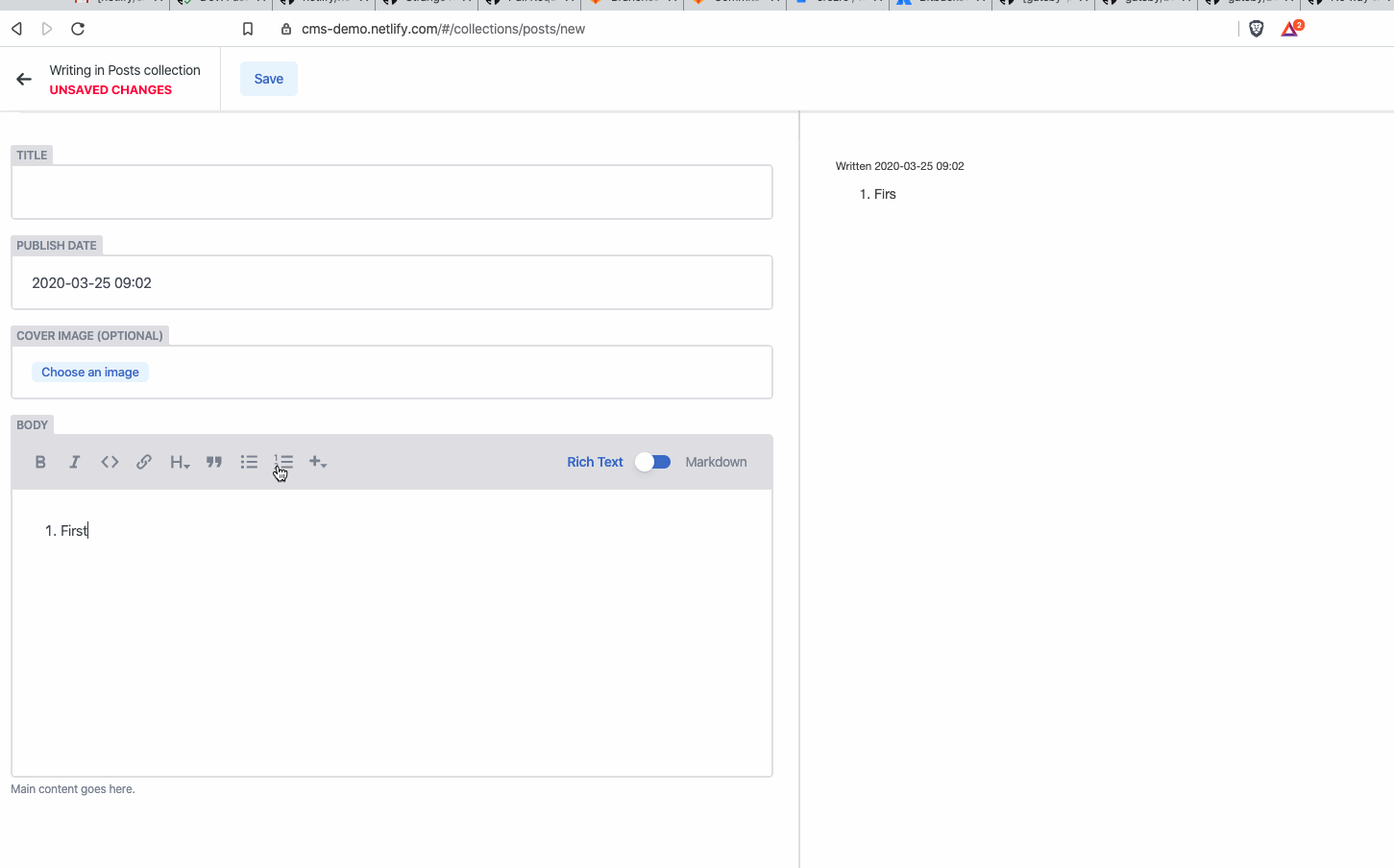Screen dimensions: 1394x868
Task: Toggle bold formatting in body toolbar
Action: tap(40, 462)
